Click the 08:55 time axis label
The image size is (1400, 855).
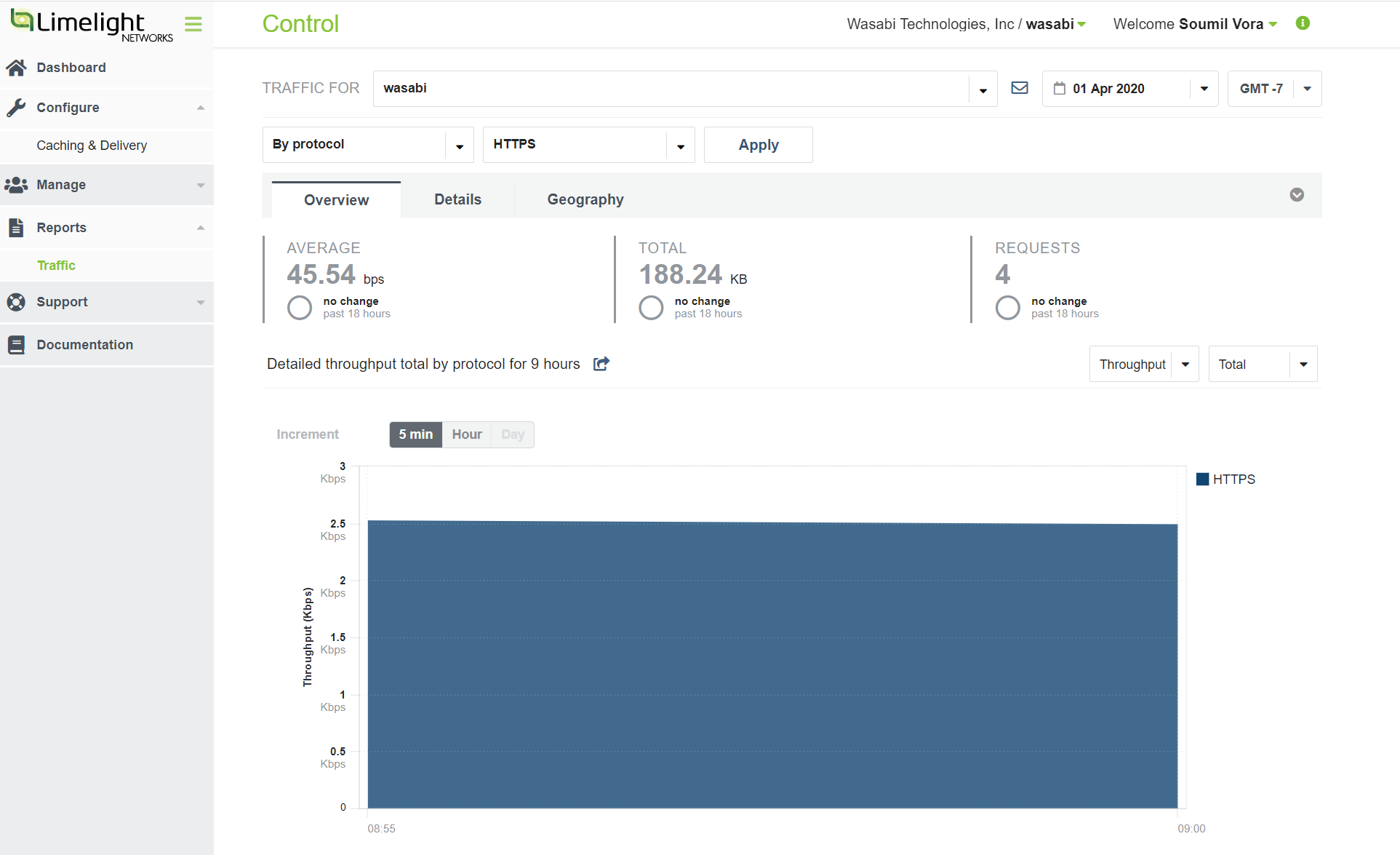(382, 829)
